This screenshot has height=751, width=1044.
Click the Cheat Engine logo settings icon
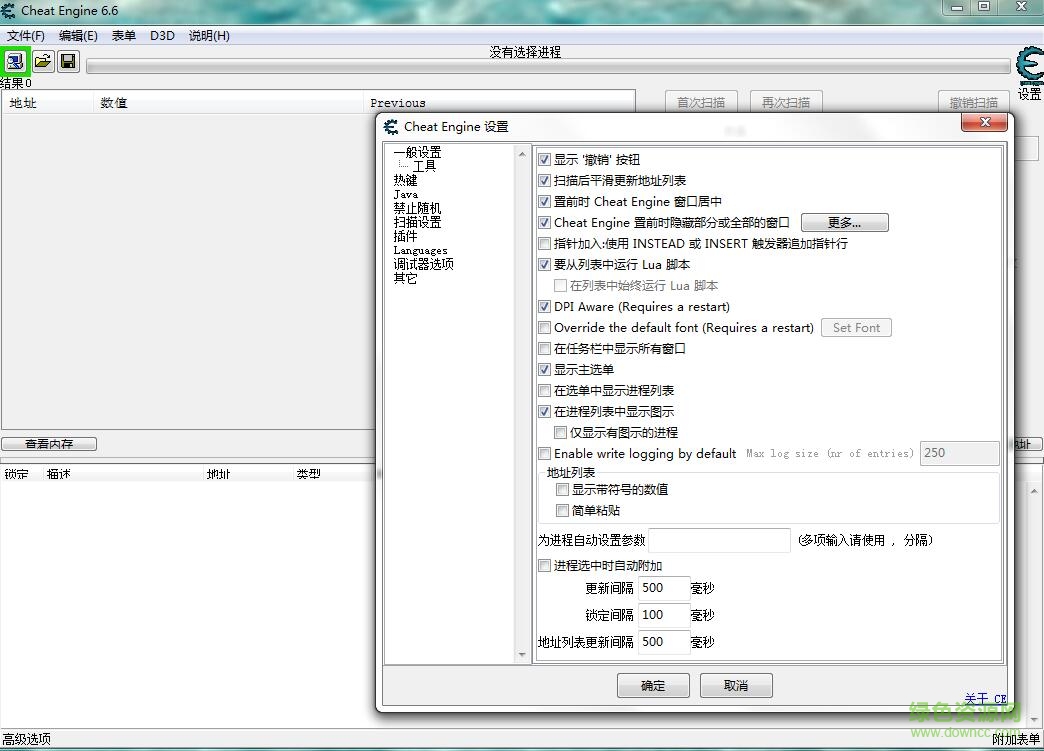tap(1029, 67)
